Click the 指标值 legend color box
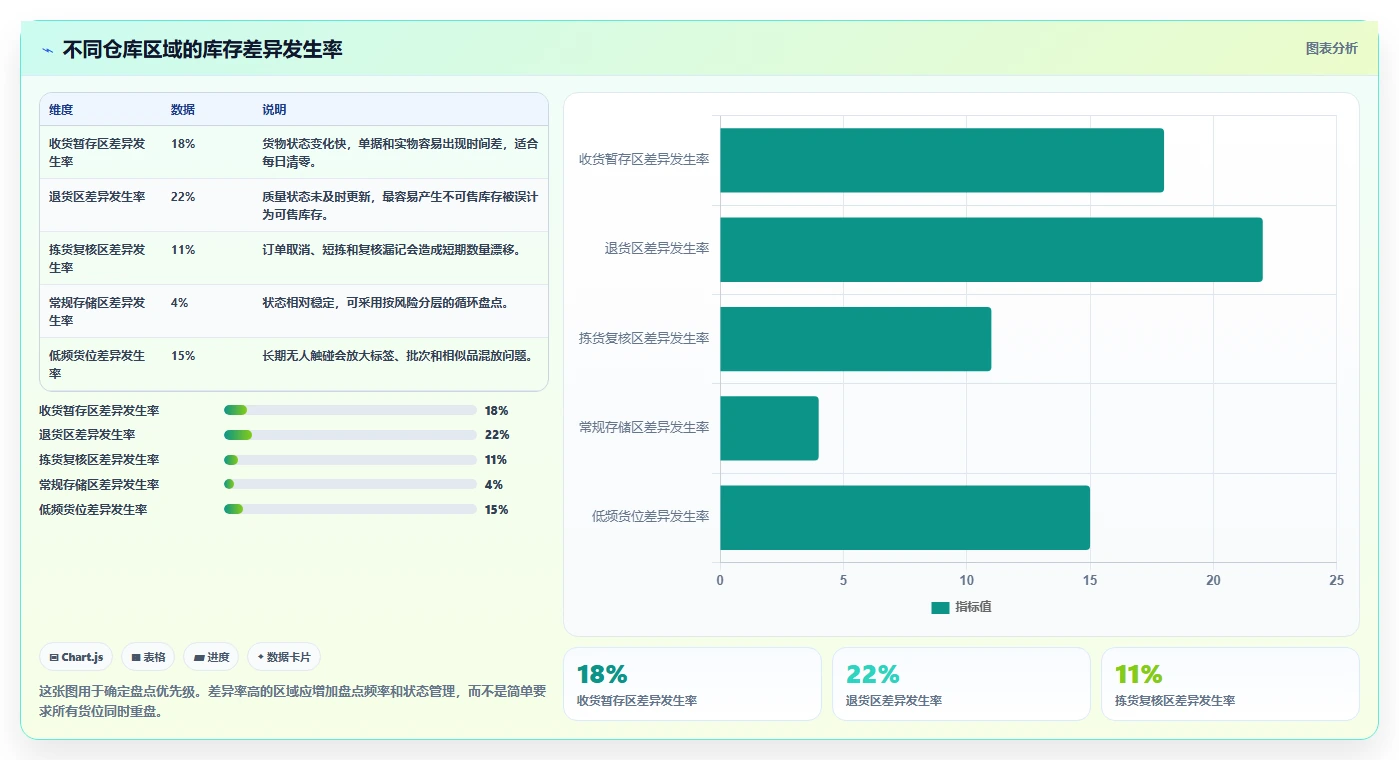This screenshot has width=1399, height=760. (x=940, y=608)
